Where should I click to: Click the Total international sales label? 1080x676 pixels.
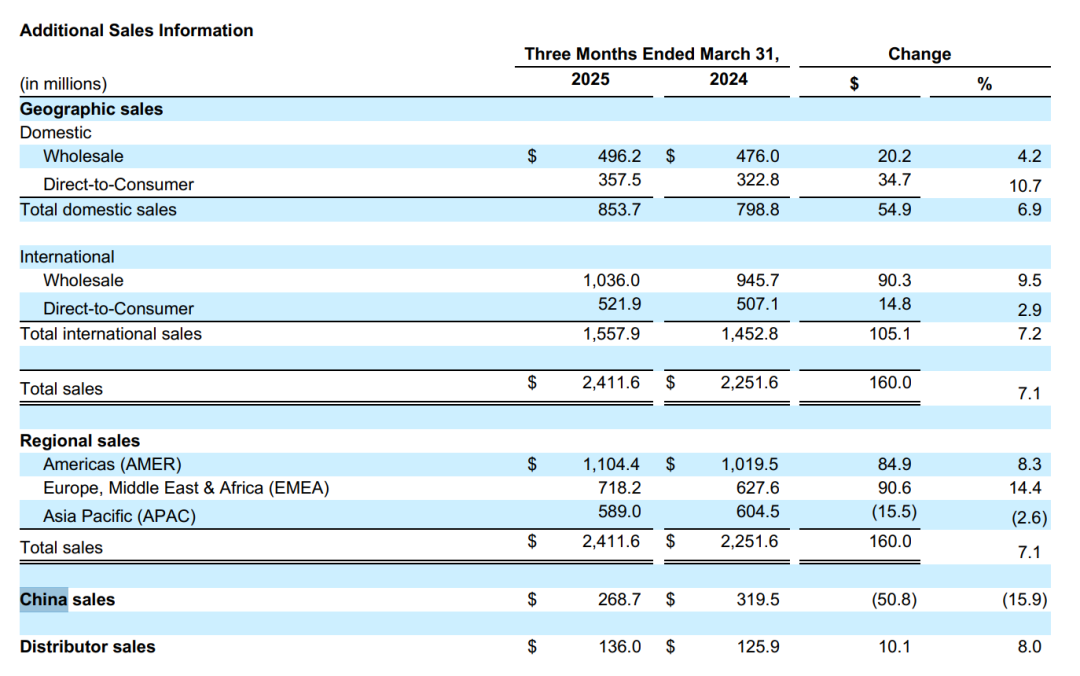pos(110,334)
